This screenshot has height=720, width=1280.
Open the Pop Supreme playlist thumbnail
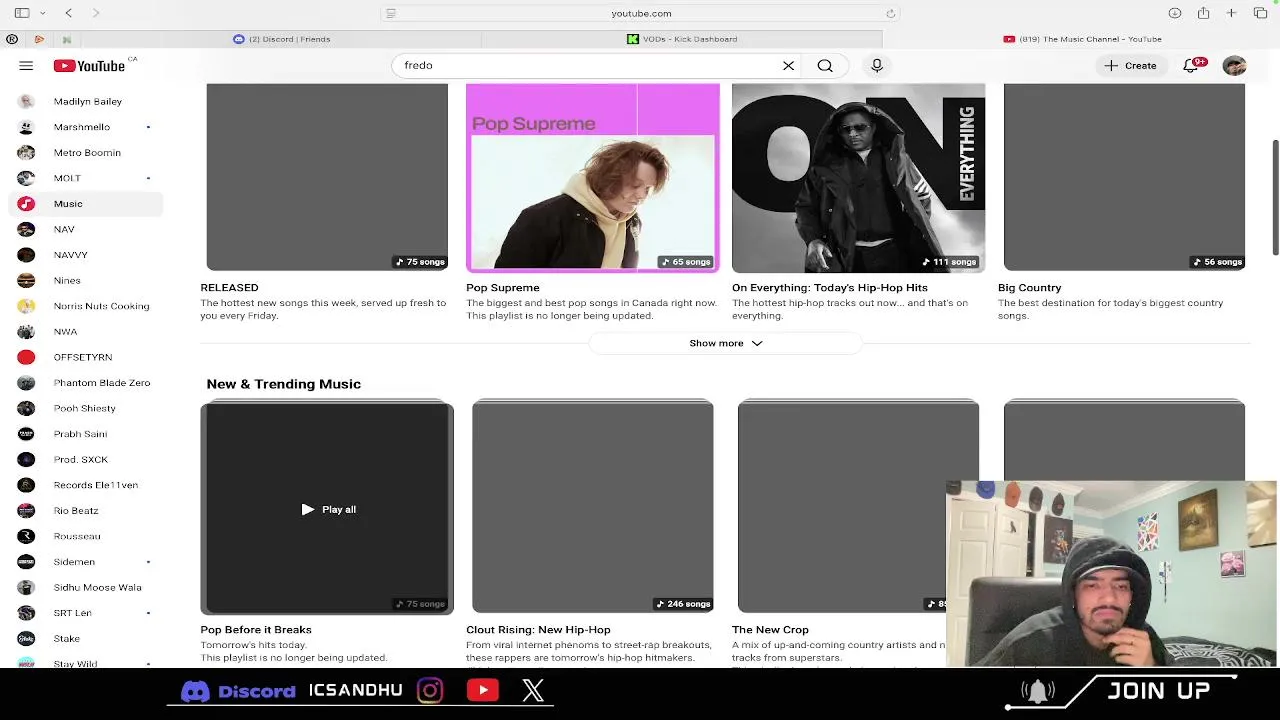pos(592,178)
